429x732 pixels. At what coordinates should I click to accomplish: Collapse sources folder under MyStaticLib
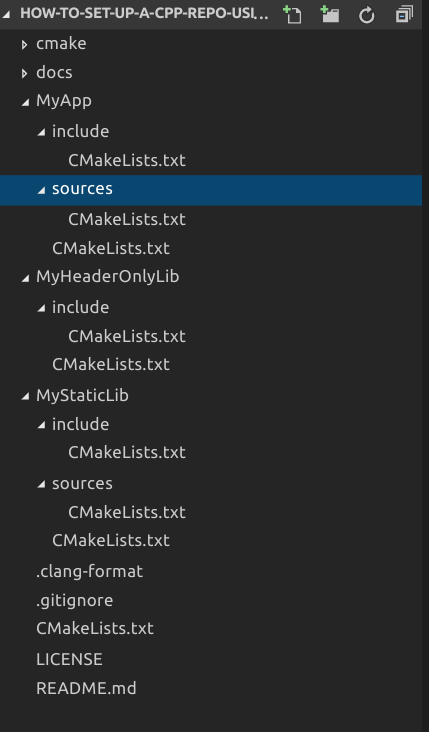[41, 485]
